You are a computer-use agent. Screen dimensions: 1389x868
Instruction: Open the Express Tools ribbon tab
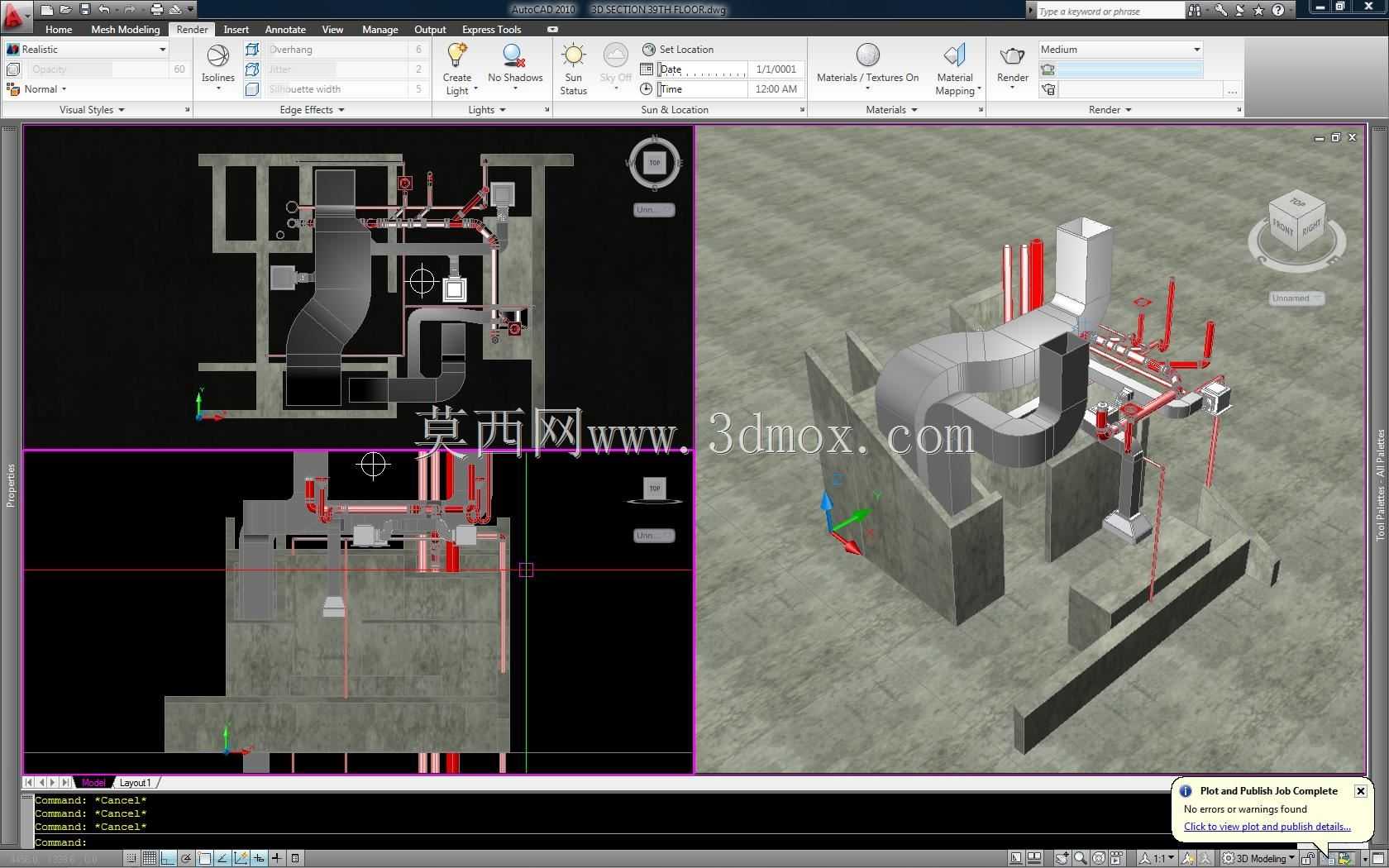(x=491, y=29)
